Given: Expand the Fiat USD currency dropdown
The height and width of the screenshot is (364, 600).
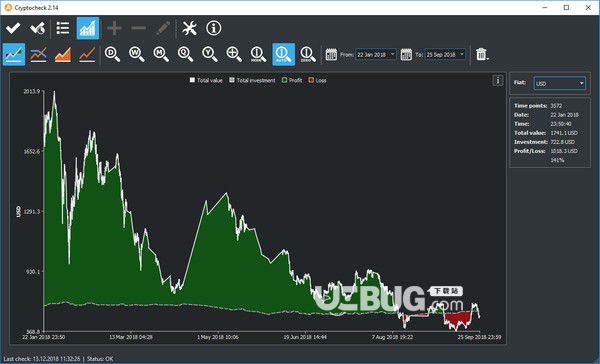Looking at the screenshot, I should (x=559, y=83).
